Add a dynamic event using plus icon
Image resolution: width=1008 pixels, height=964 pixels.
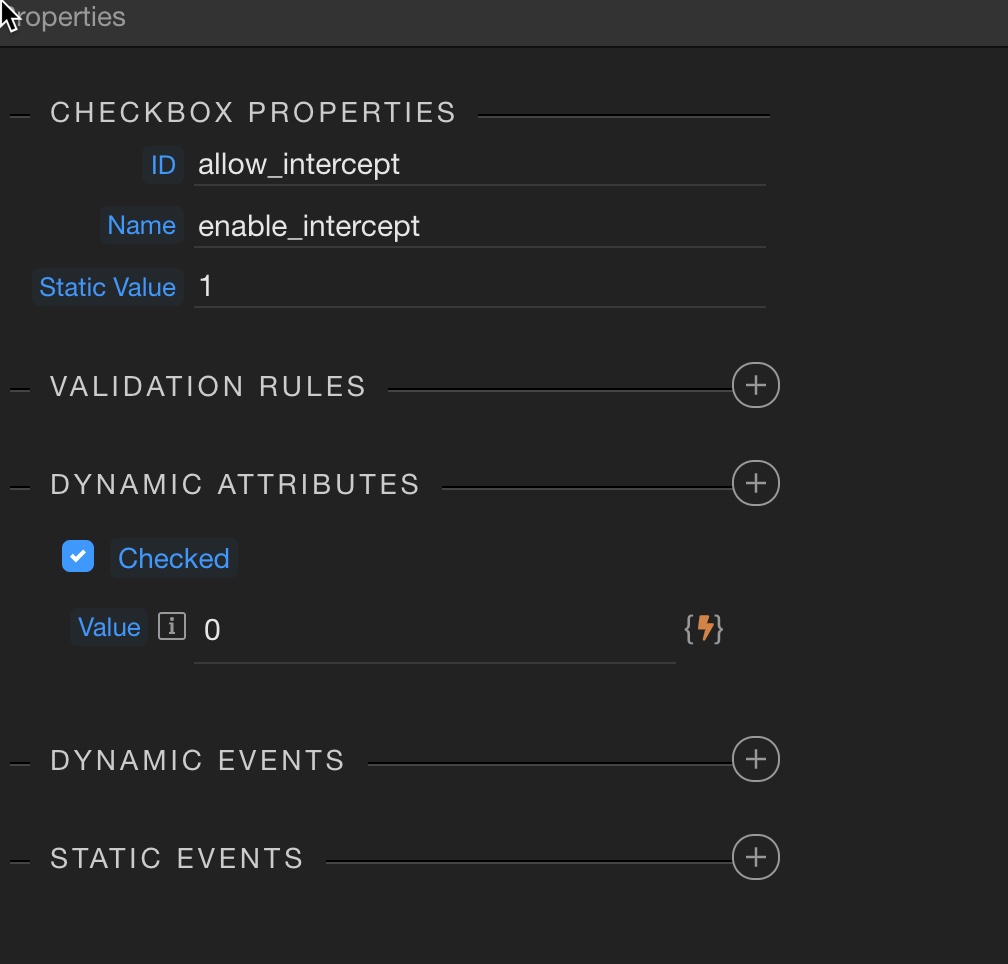point(755,760)
